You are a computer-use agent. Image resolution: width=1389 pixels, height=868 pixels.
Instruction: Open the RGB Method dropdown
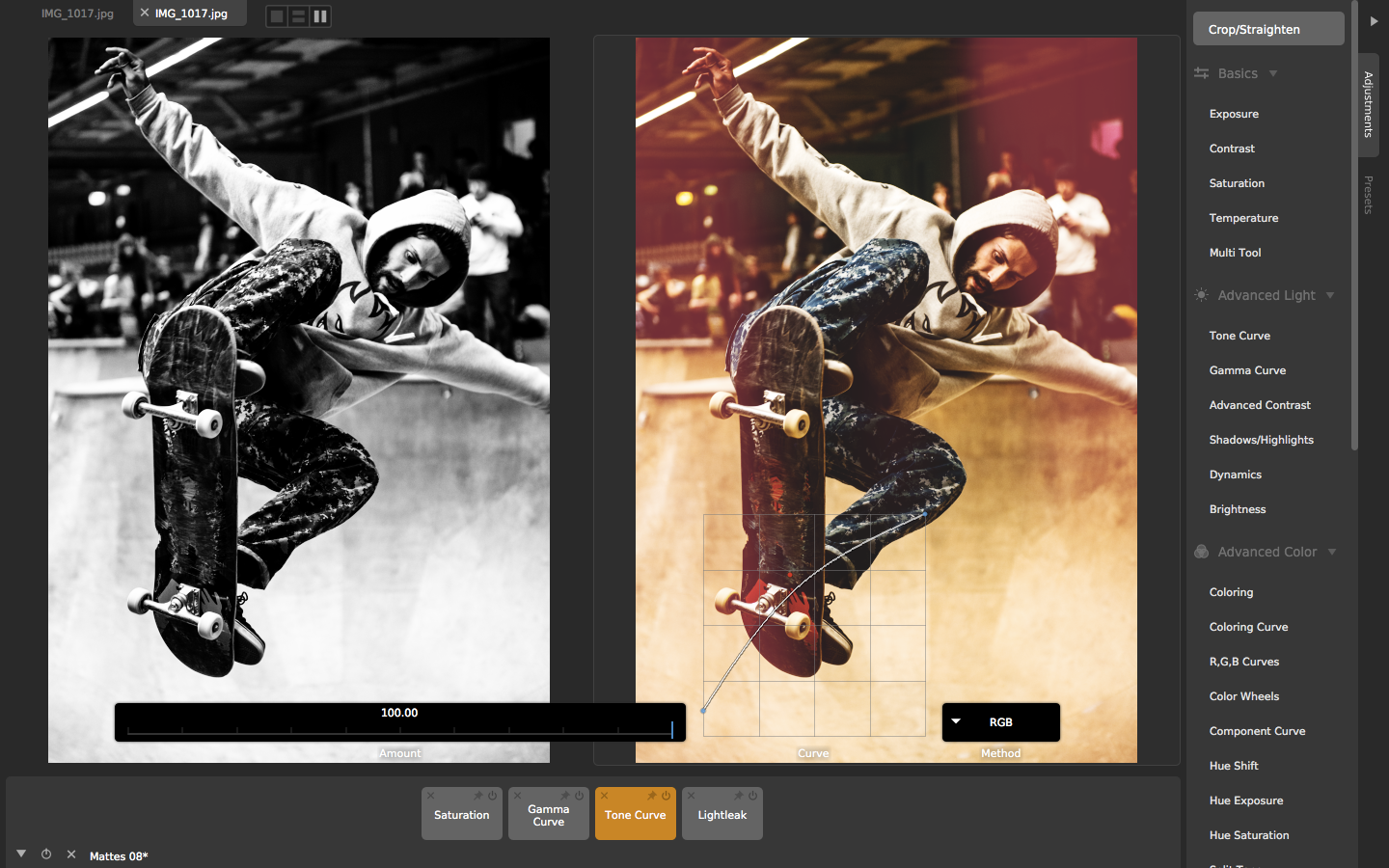tap(1001, 721)
